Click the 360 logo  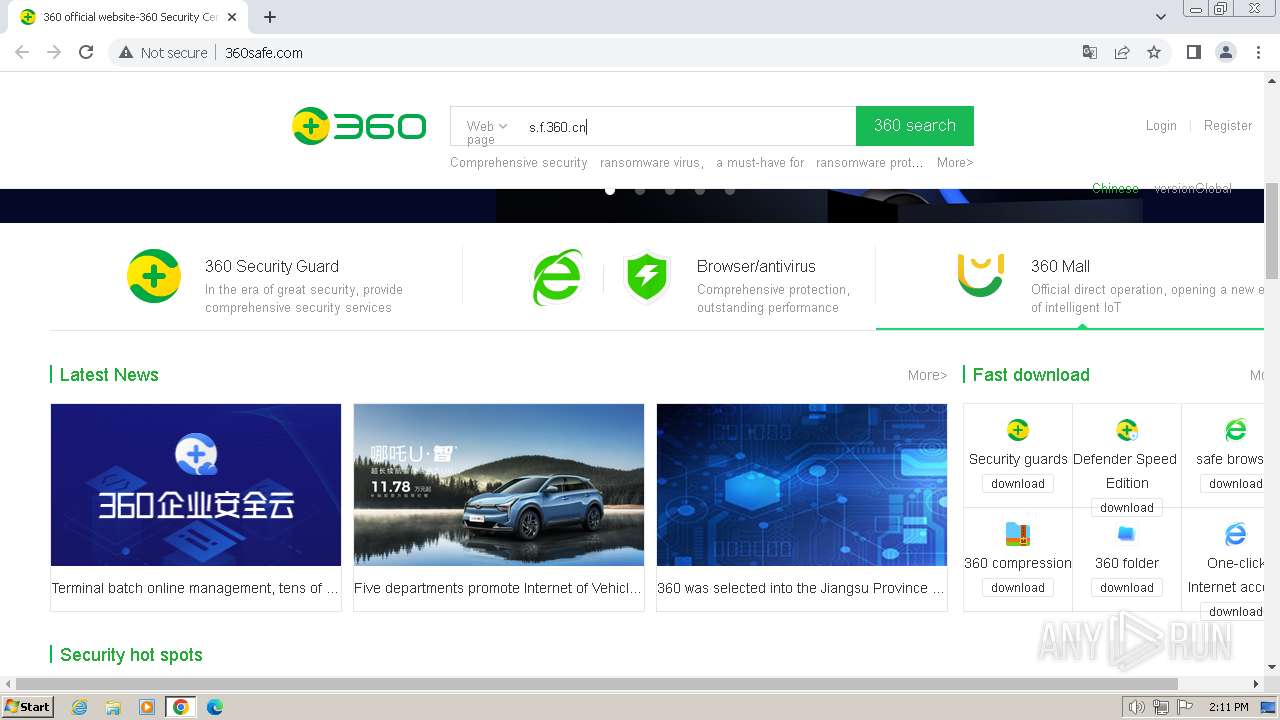tap(359, 126)
